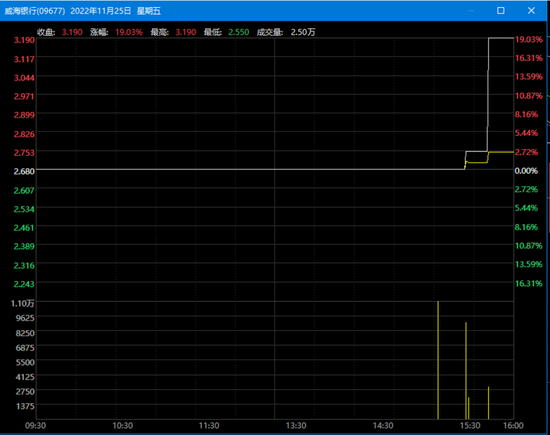This screenshot has height=435, width=550.
Task: Click the 16:00 time axis label
Action: (513, 426)
